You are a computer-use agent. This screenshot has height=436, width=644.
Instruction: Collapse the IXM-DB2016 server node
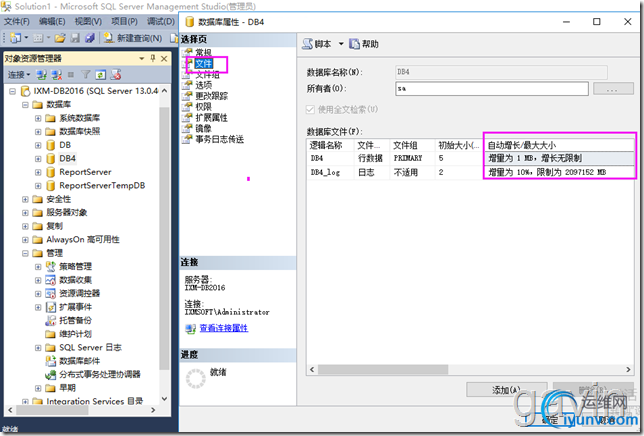[12, 91]
